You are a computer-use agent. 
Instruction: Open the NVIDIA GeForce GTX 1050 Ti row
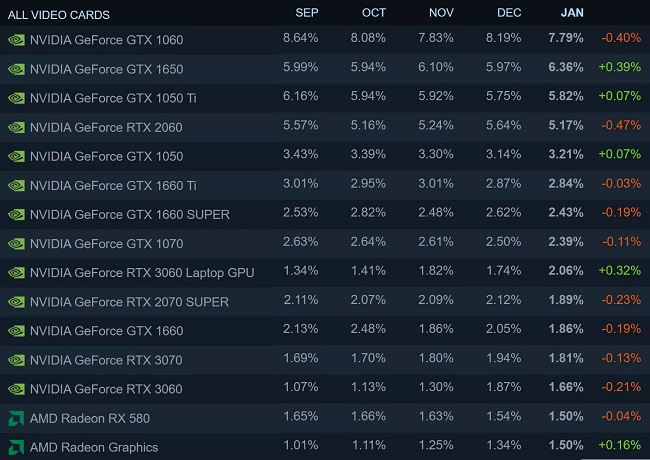325,98
